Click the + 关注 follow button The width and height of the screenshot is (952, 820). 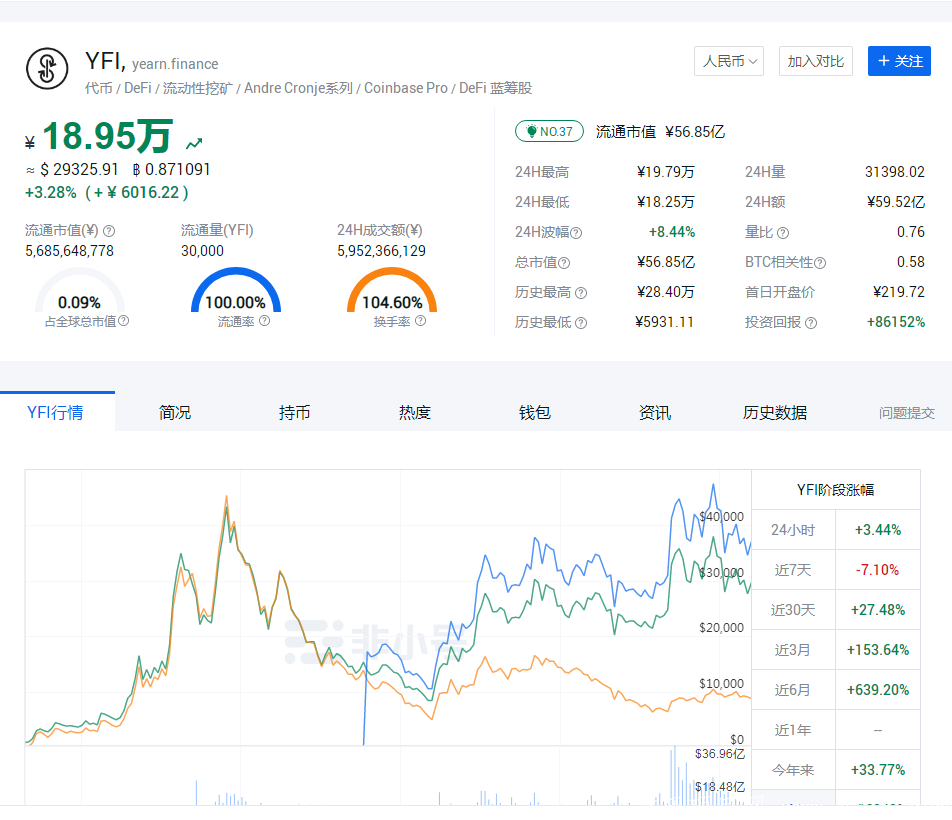899,61
